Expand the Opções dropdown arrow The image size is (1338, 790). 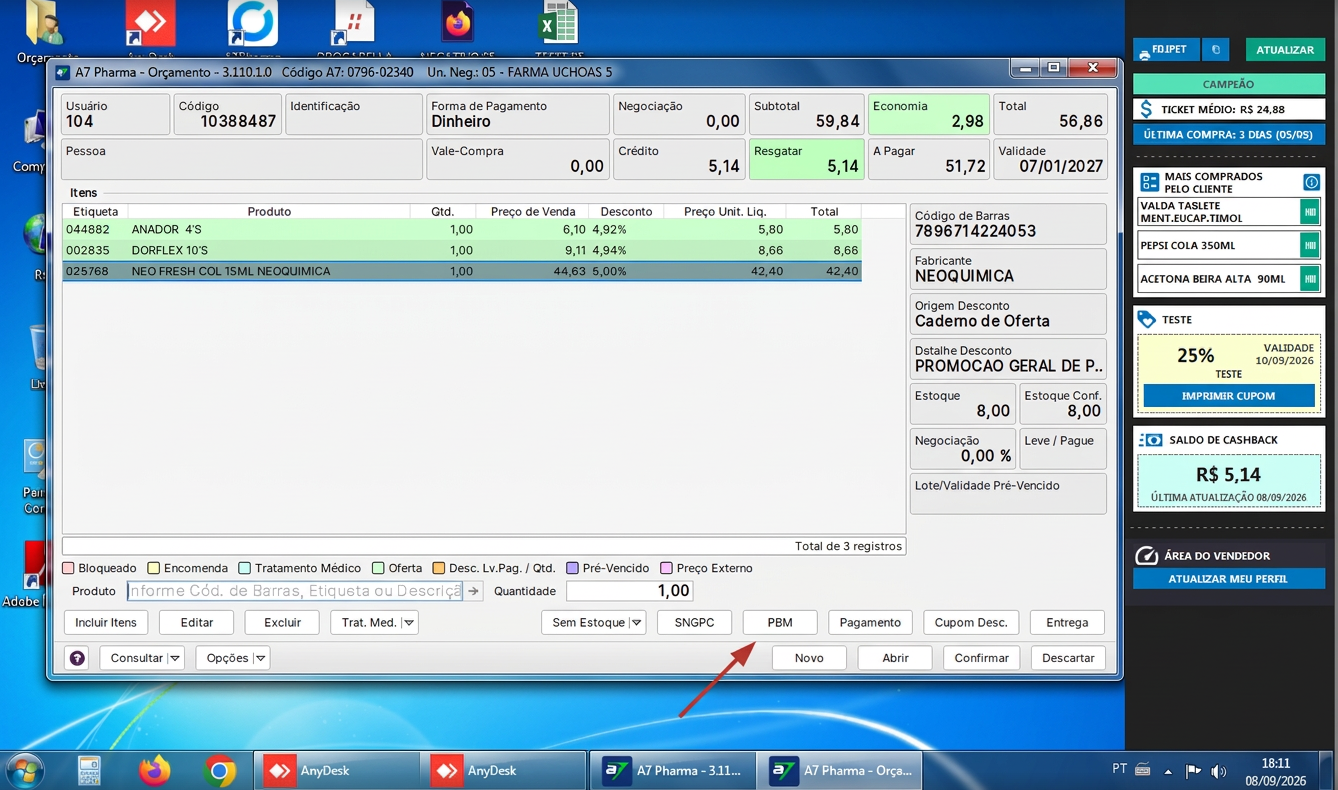(260, 658)
